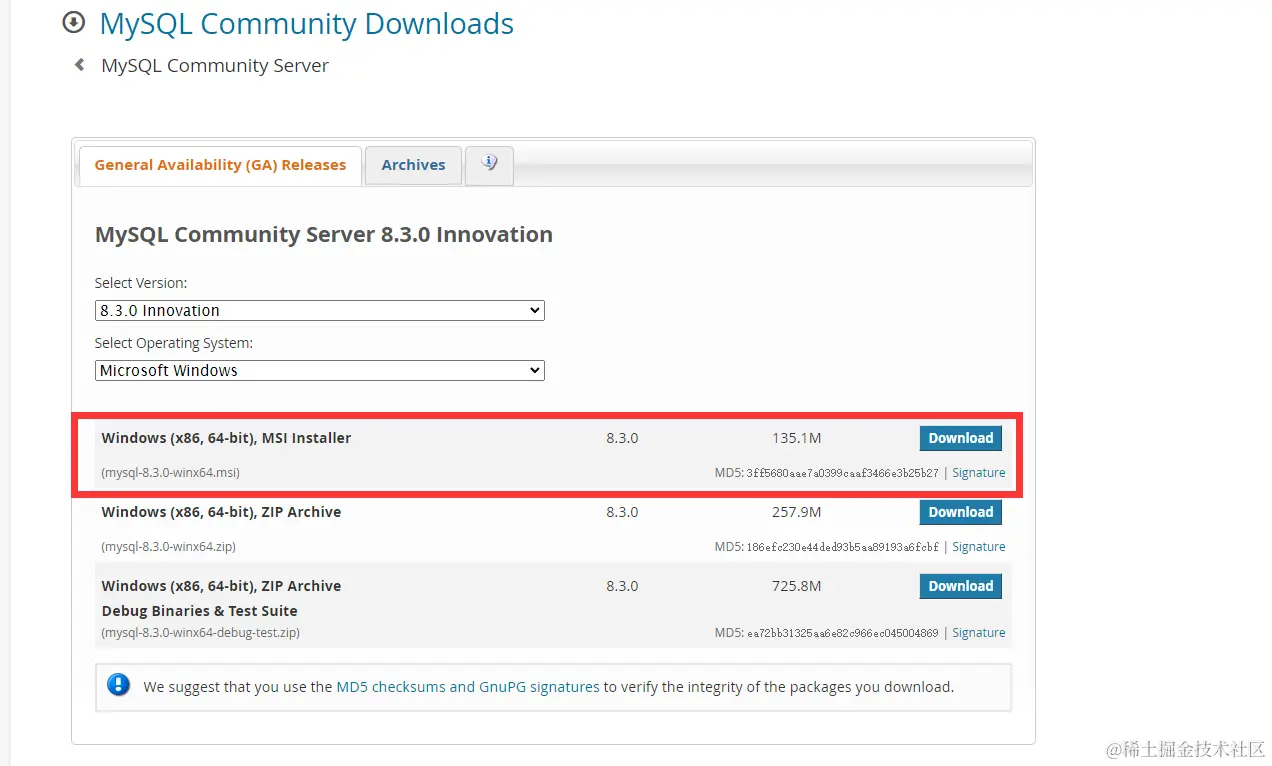Click the 257.9M file size
Viewport: 1272px width, 766px height.
(x=796, y=512)
